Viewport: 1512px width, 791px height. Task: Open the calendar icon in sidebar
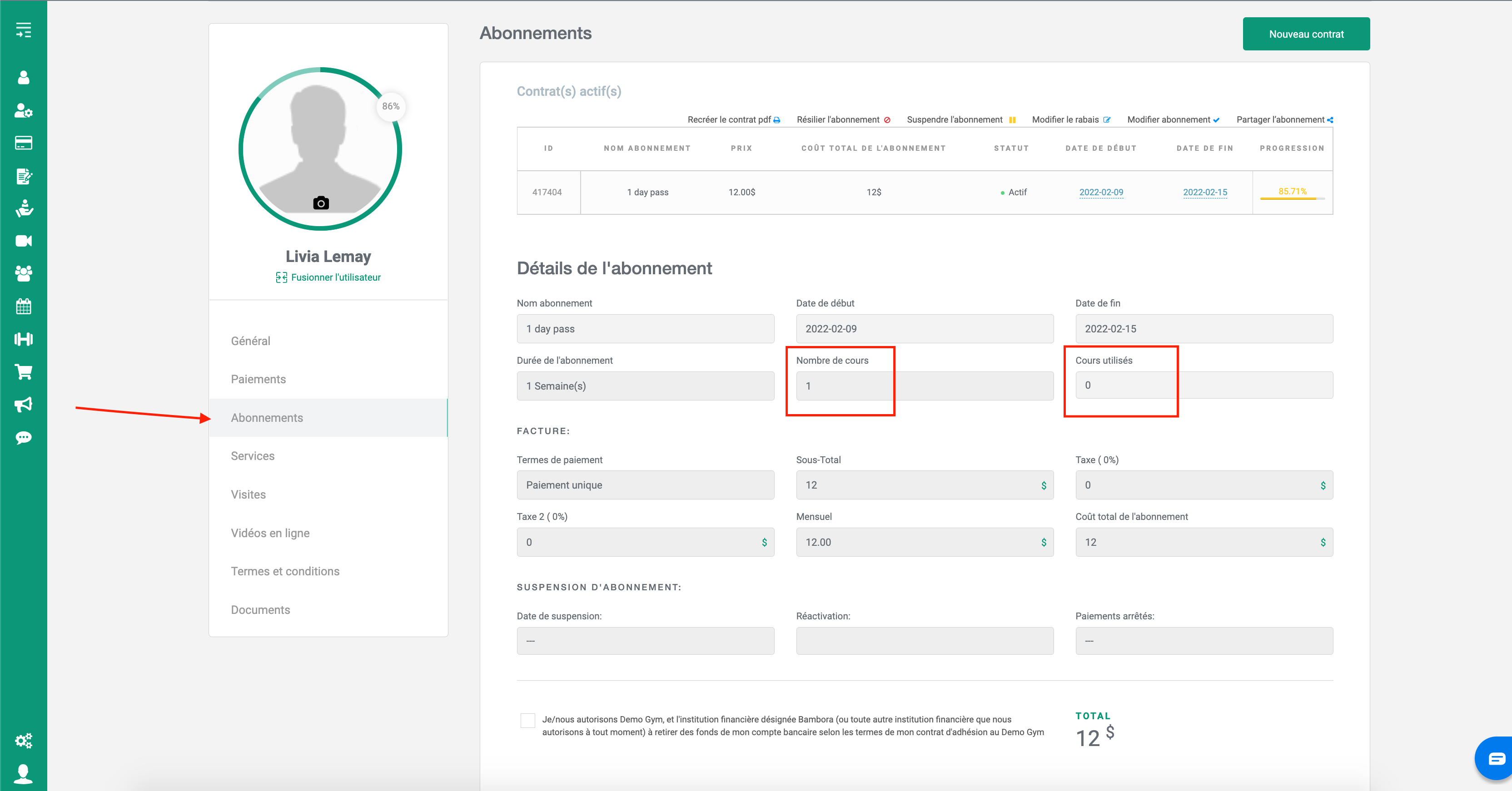[x=24, y=307]
